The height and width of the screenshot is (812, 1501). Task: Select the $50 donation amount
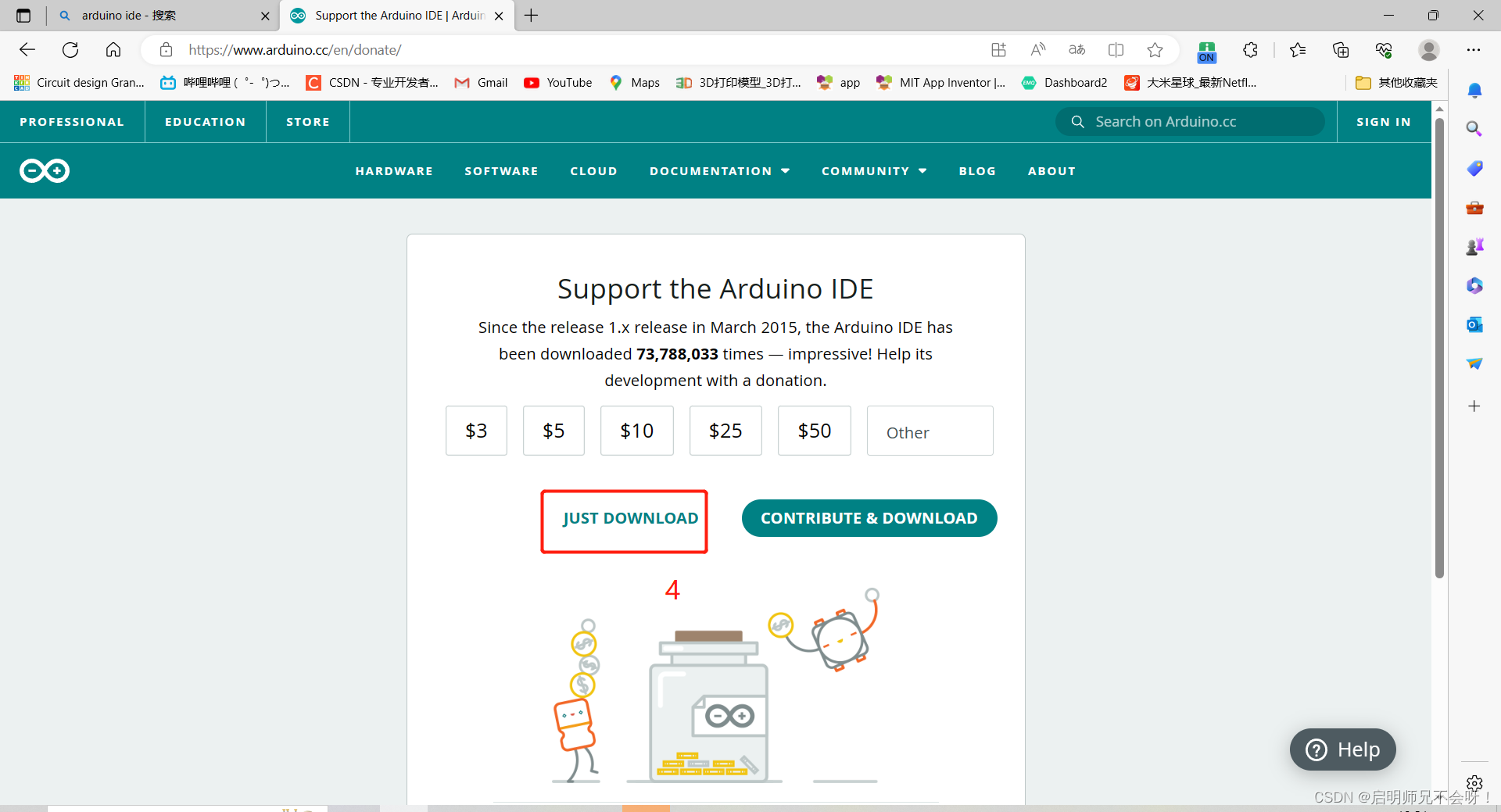tap(815, 431)
